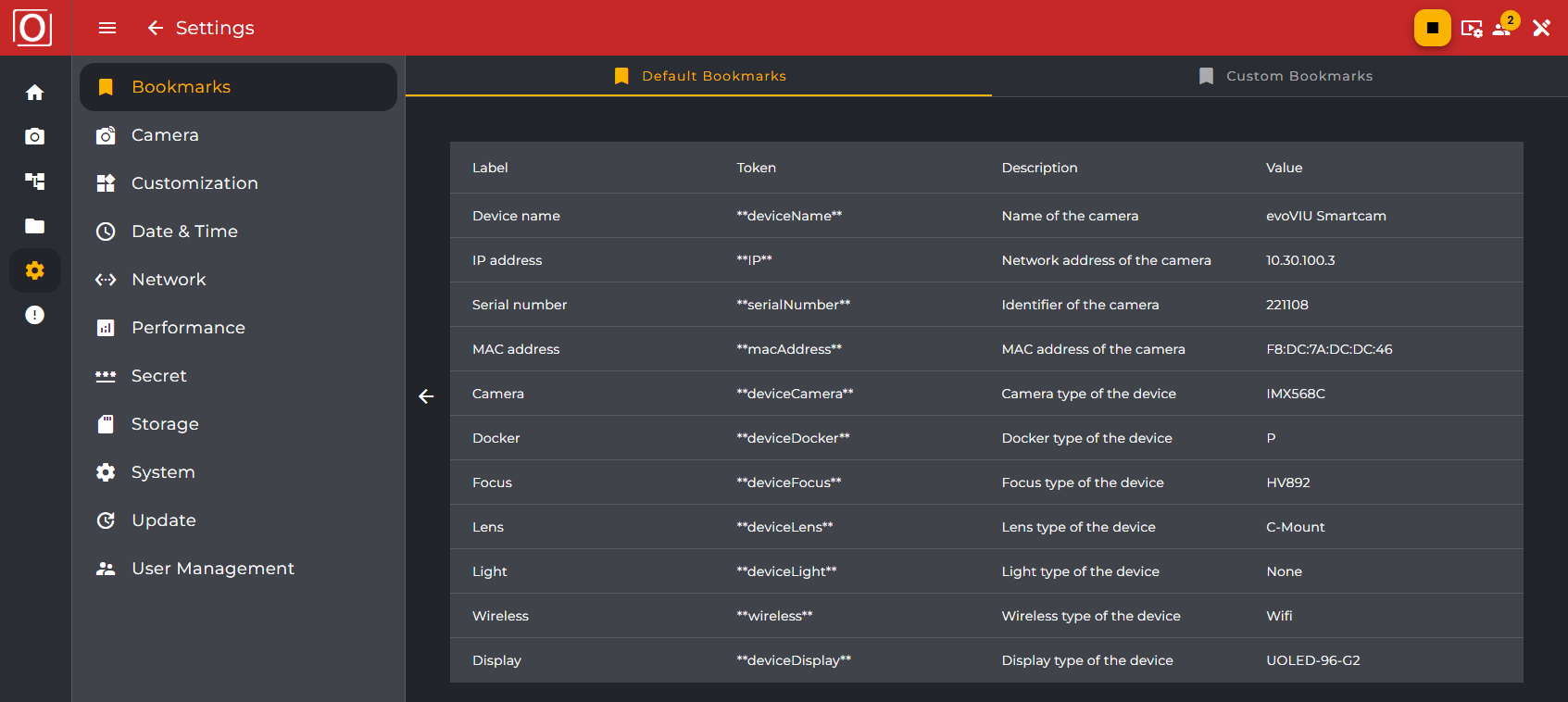Go to Home in the left rail
The height and width of the screenshot is (702, 1568).
click(35, 93)
